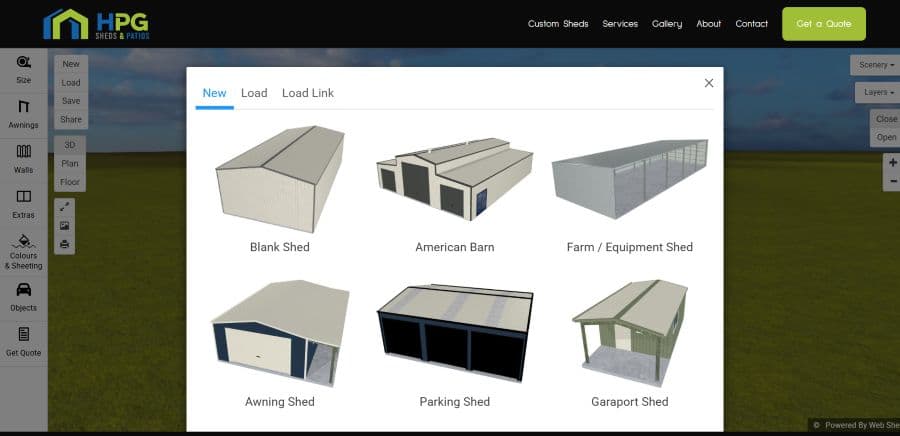Screen dimensions: 900x436
Task: Choose the Parking Shed thumbnail
Action: (455, 333)
